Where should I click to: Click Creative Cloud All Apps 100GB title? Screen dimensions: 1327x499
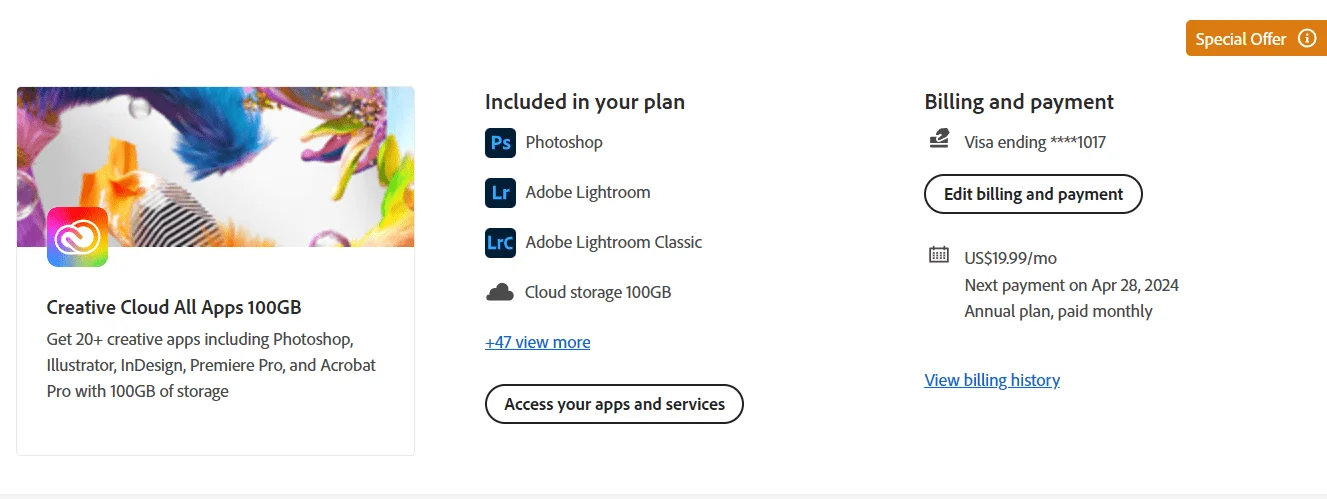coord(174,307)
